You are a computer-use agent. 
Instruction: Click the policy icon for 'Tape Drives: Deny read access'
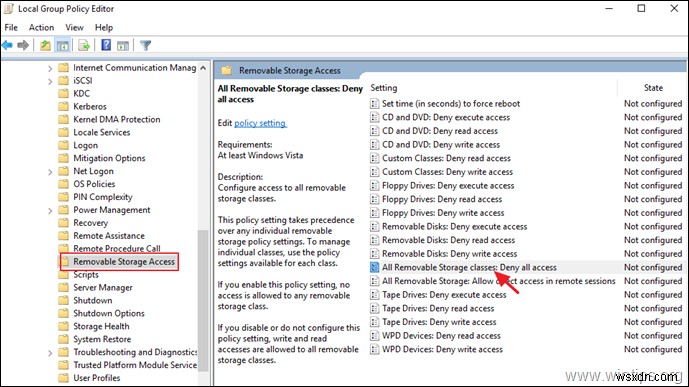tap(374, 308)
